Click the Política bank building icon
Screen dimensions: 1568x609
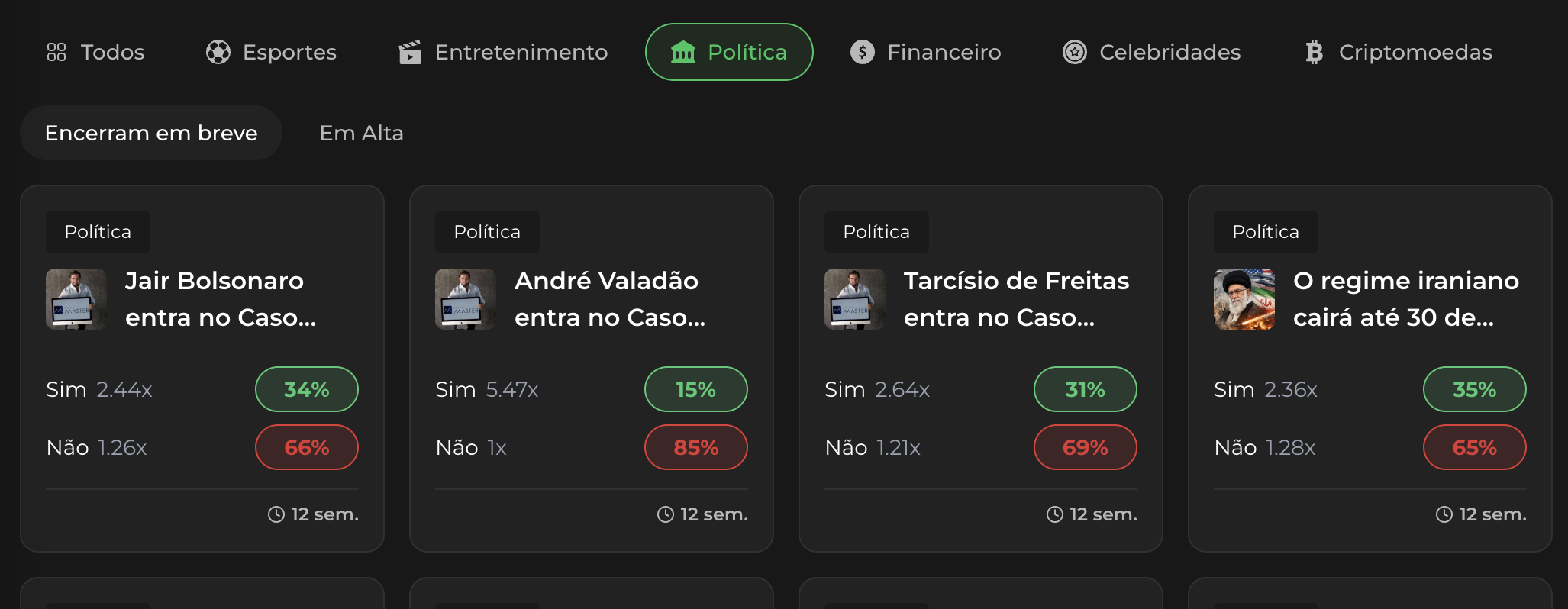tap(682, 52)
